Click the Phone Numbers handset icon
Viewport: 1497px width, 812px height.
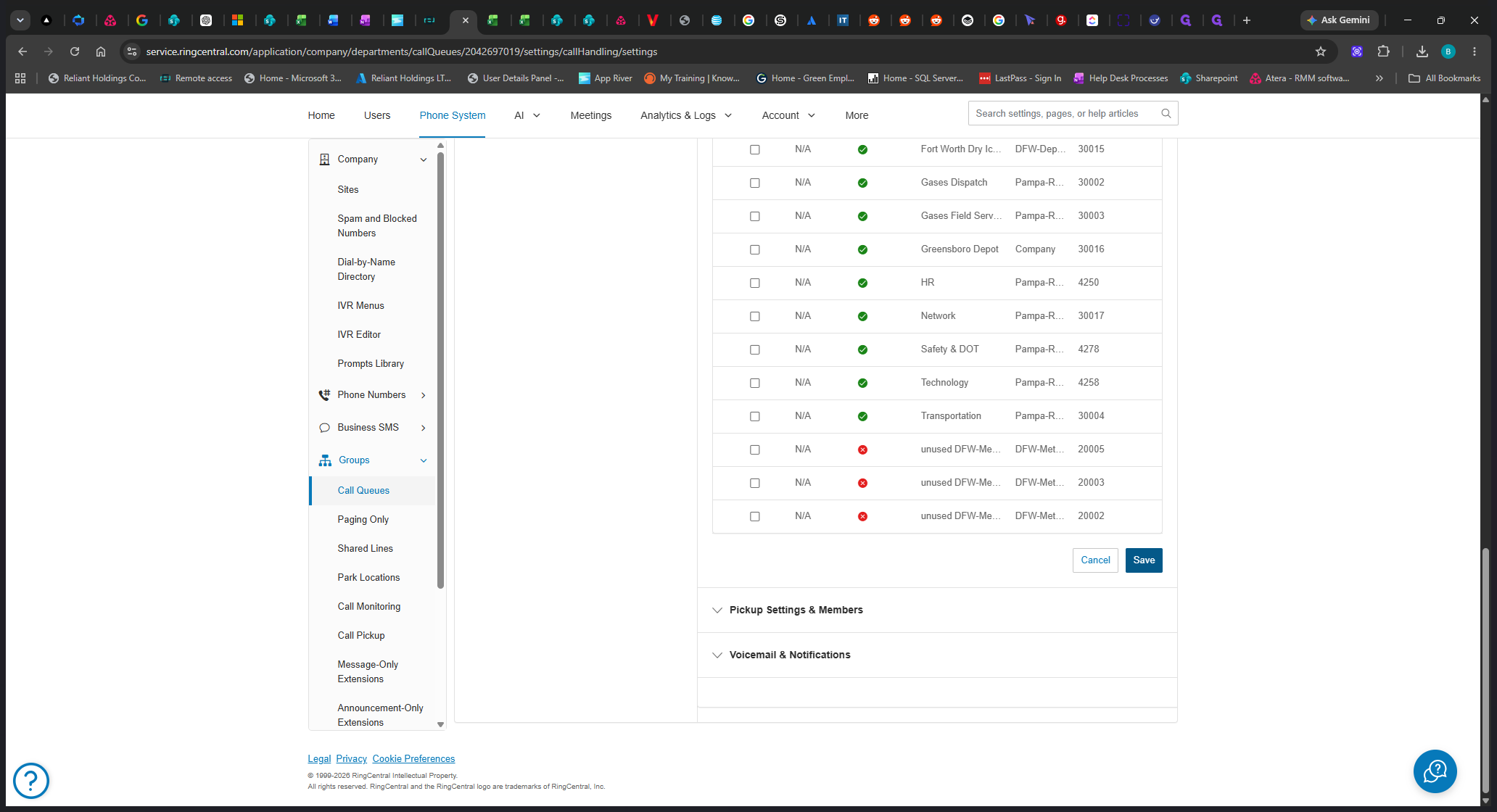324,395
